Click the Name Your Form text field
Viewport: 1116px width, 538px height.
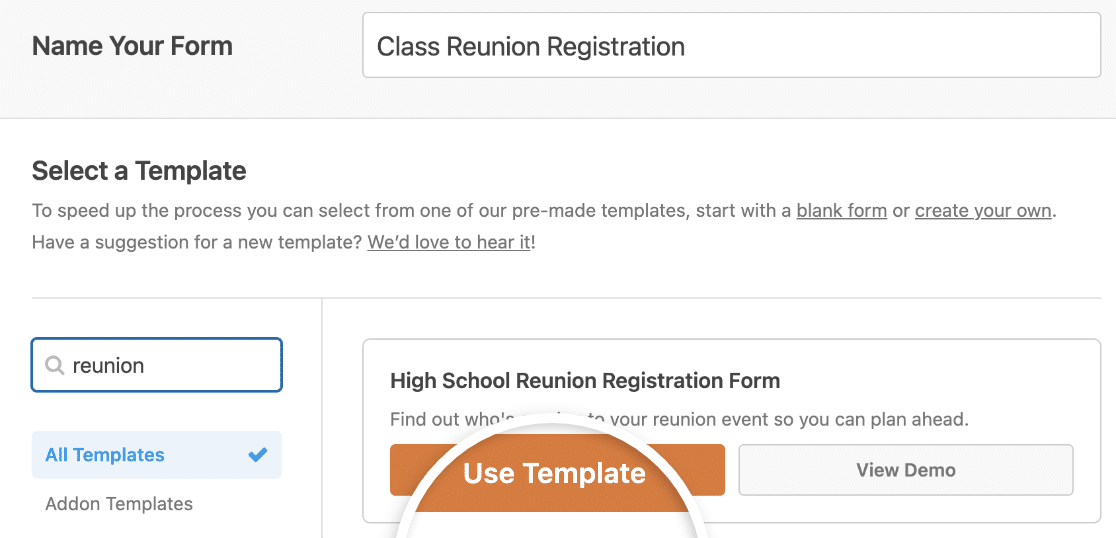pyautogui.click(x=732, y=46)
